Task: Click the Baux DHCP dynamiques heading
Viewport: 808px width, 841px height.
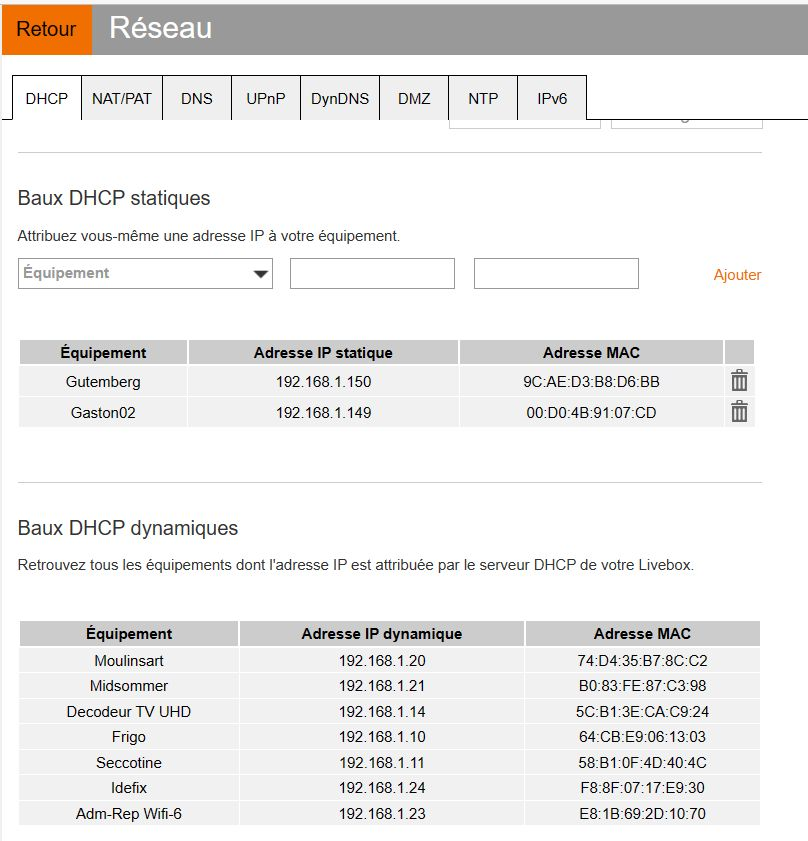Action: 128,528
